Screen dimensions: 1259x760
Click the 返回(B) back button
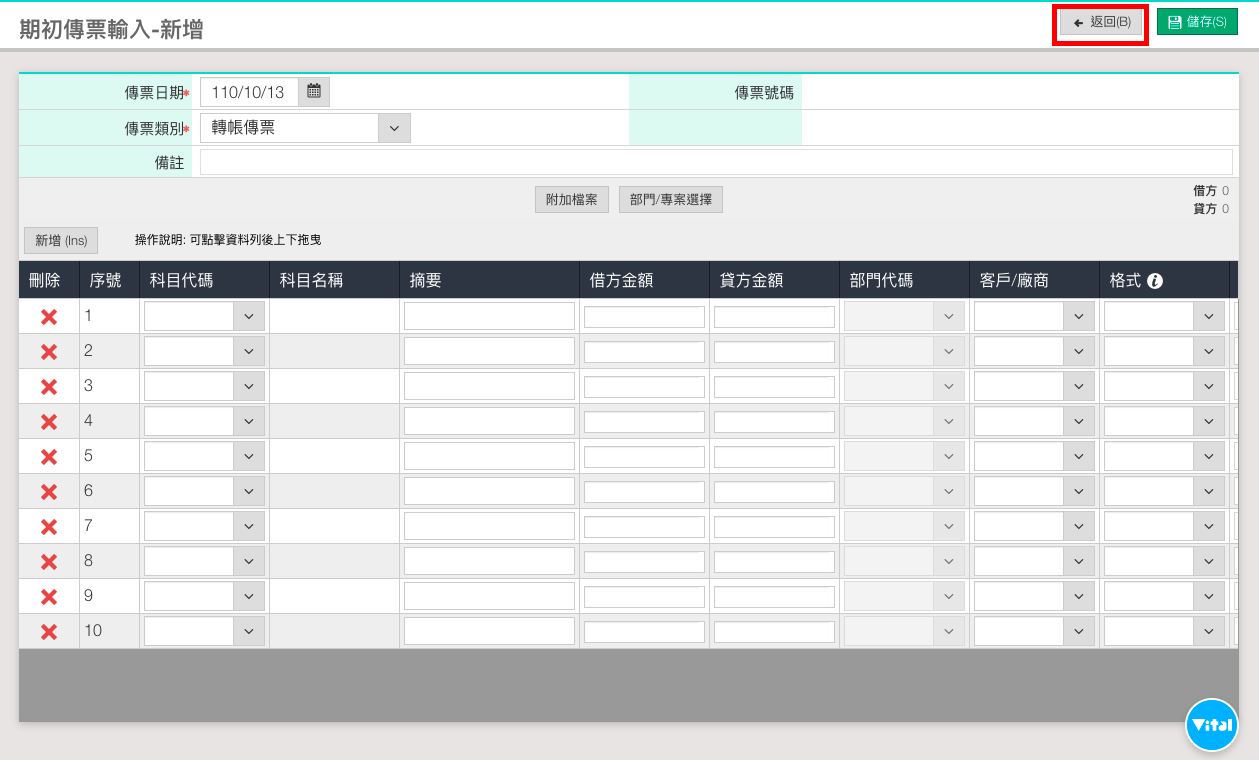1100,22
